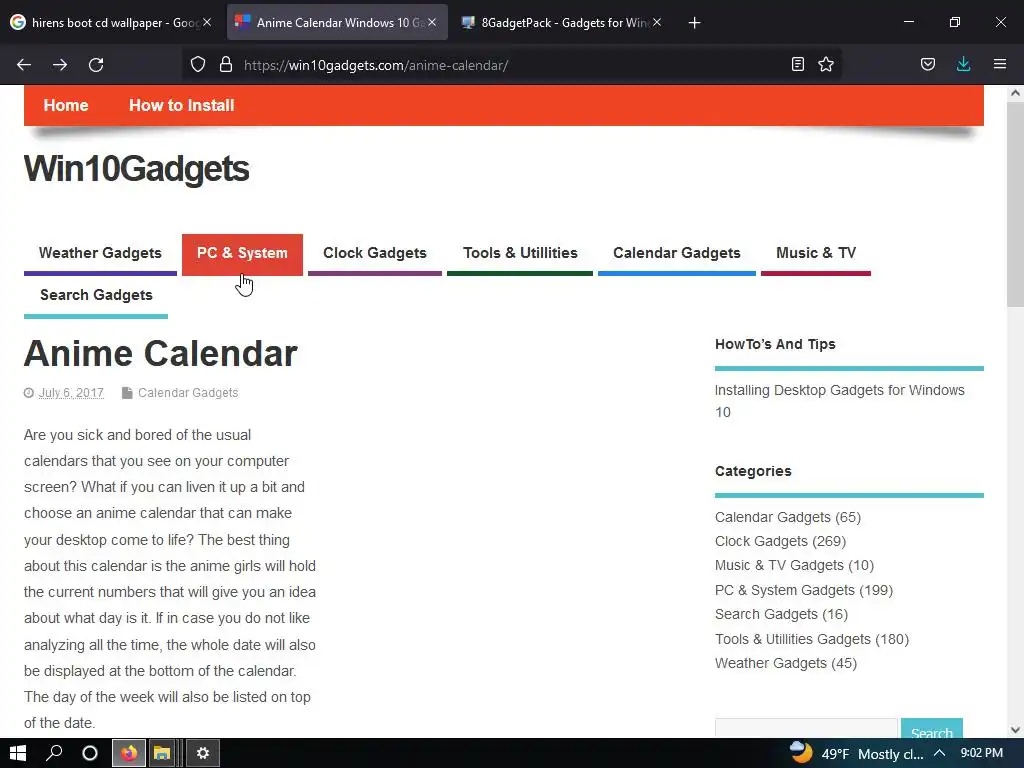1024x768 pixels.
Task: Open the PC & System category tab
Action: click(x=242, y=253)
